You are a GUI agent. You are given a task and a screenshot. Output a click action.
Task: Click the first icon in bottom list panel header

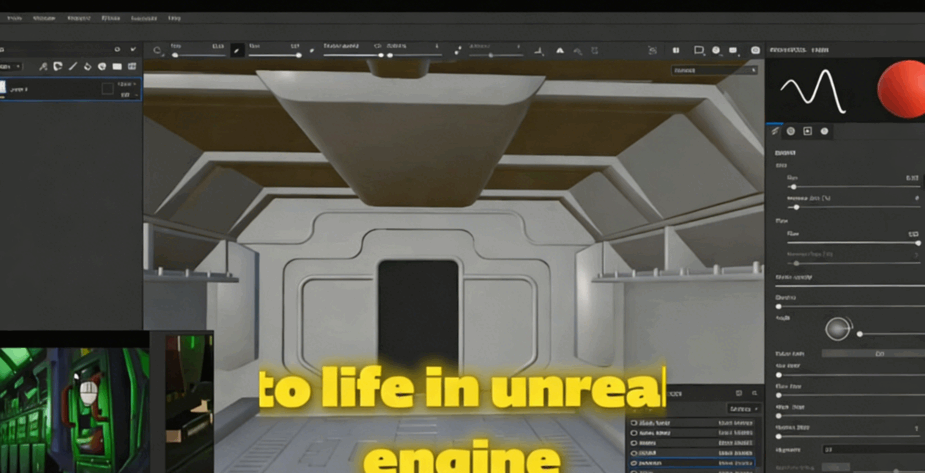[x=739, y=393]
